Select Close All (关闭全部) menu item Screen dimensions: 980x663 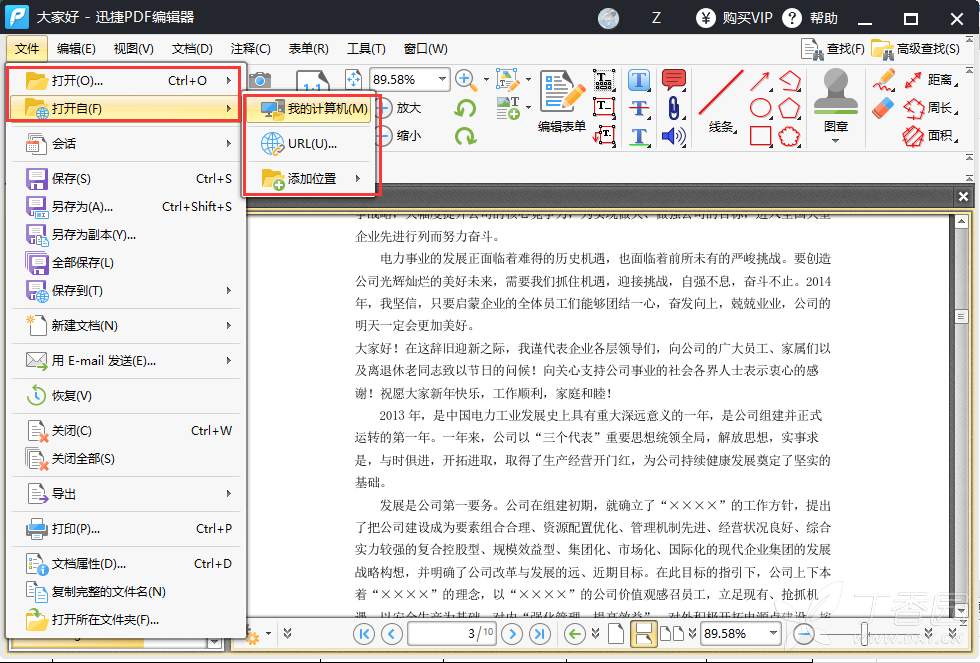coord(126,459)
